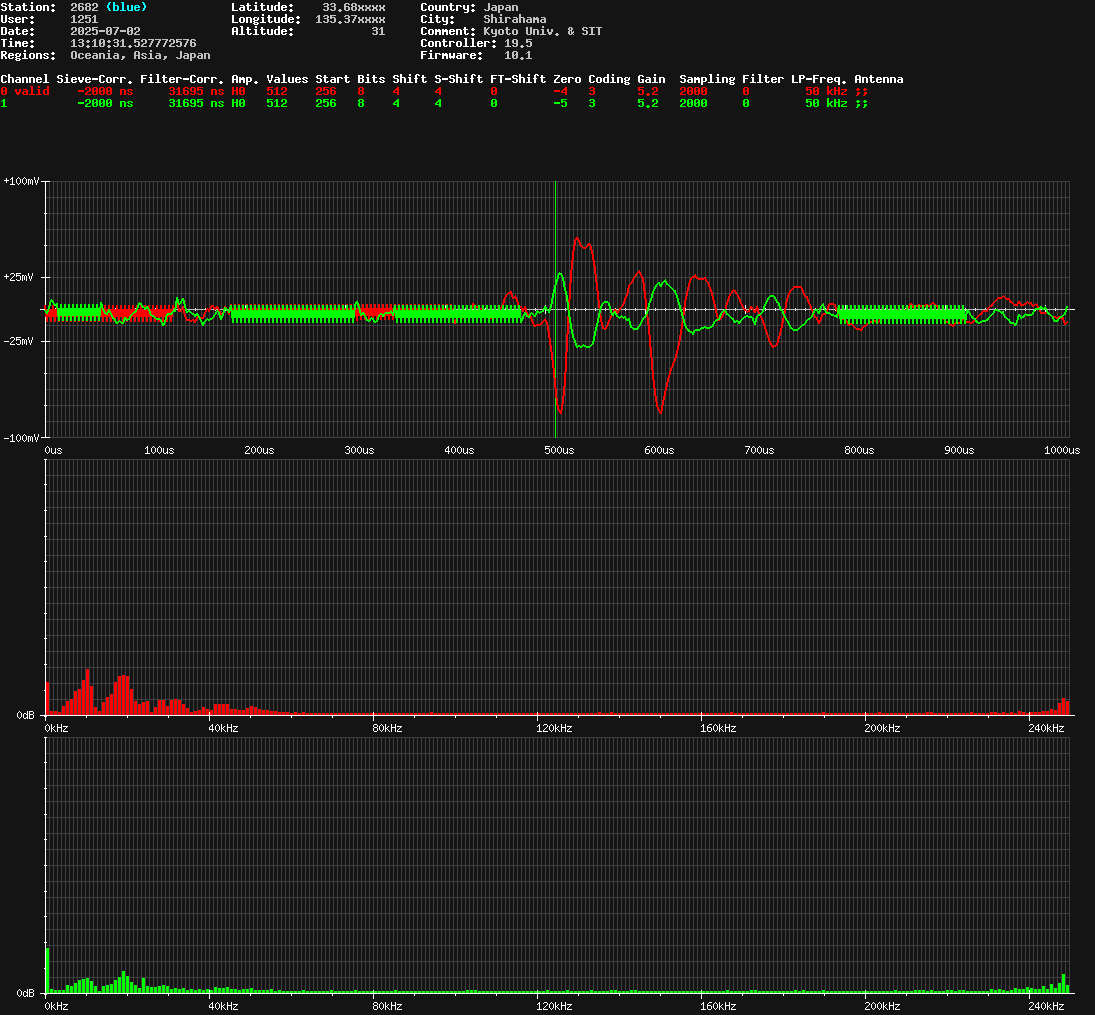
Task: Click the comment Kyoto Univ. & SIT
Action: pos(543,31)
